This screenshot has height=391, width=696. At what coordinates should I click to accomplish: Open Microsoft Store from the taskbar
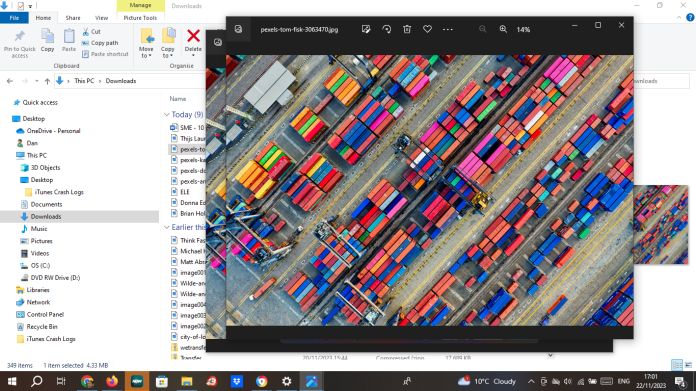pos(162,381)
